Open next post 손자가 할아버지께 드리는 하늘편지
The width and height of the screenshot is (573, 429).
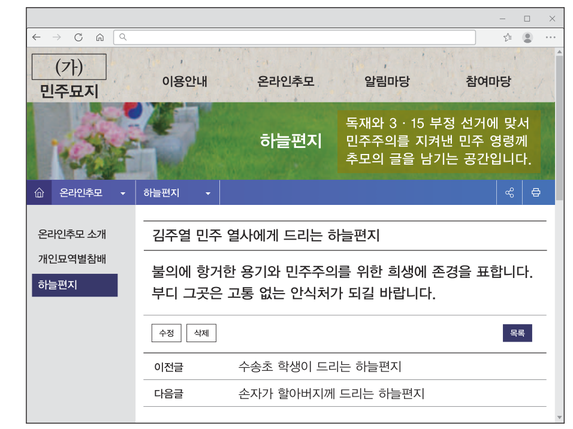click(331, 394)
